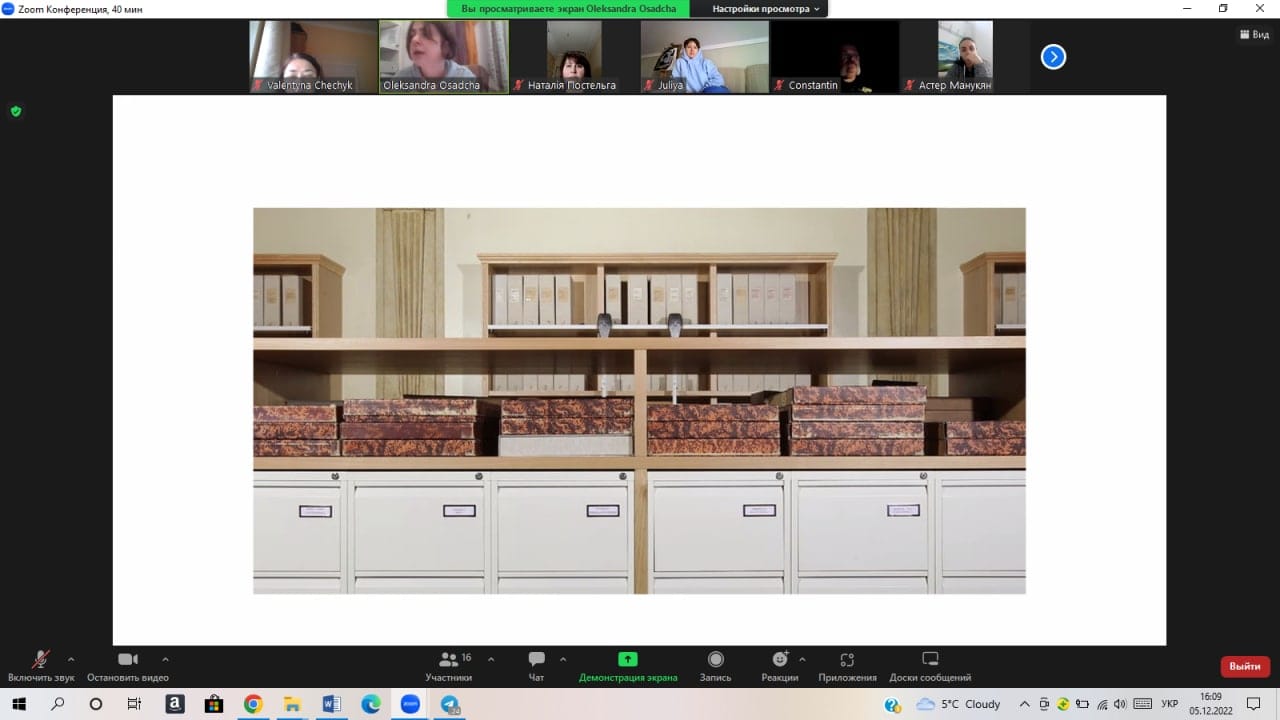Open File Explorer from taskbar
Screen dimensions: 1280x720
[292, 704]
